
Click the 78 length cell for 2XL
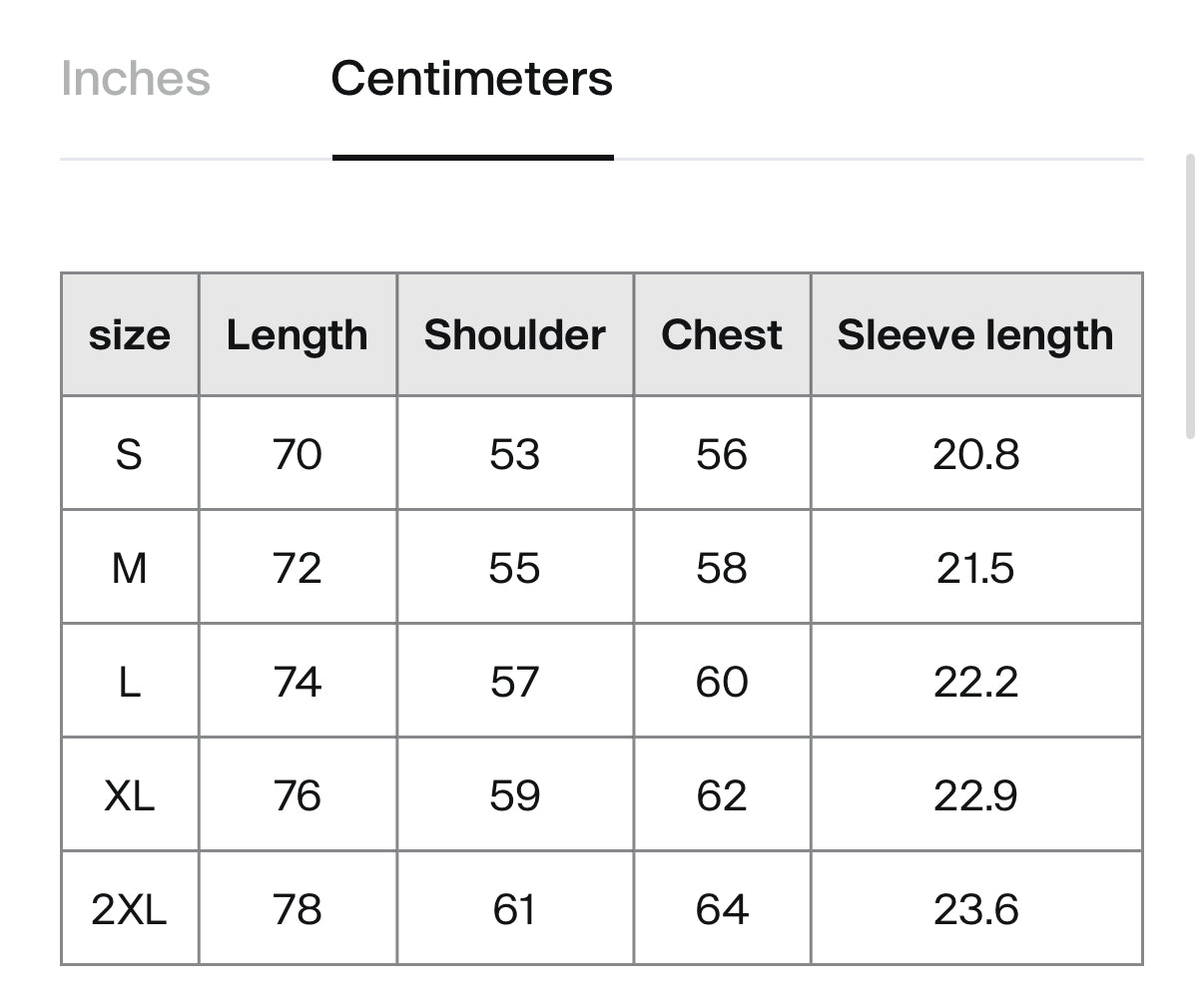298,909
